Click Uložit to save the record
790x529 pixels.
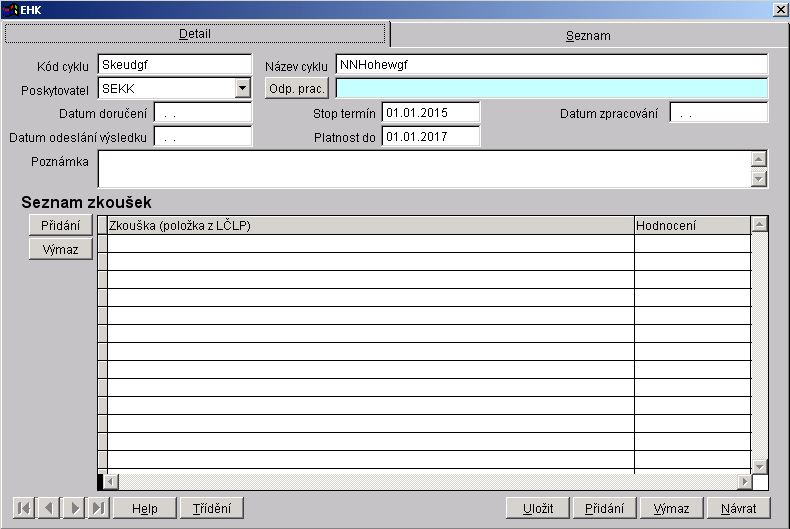(x=544, y=508)
